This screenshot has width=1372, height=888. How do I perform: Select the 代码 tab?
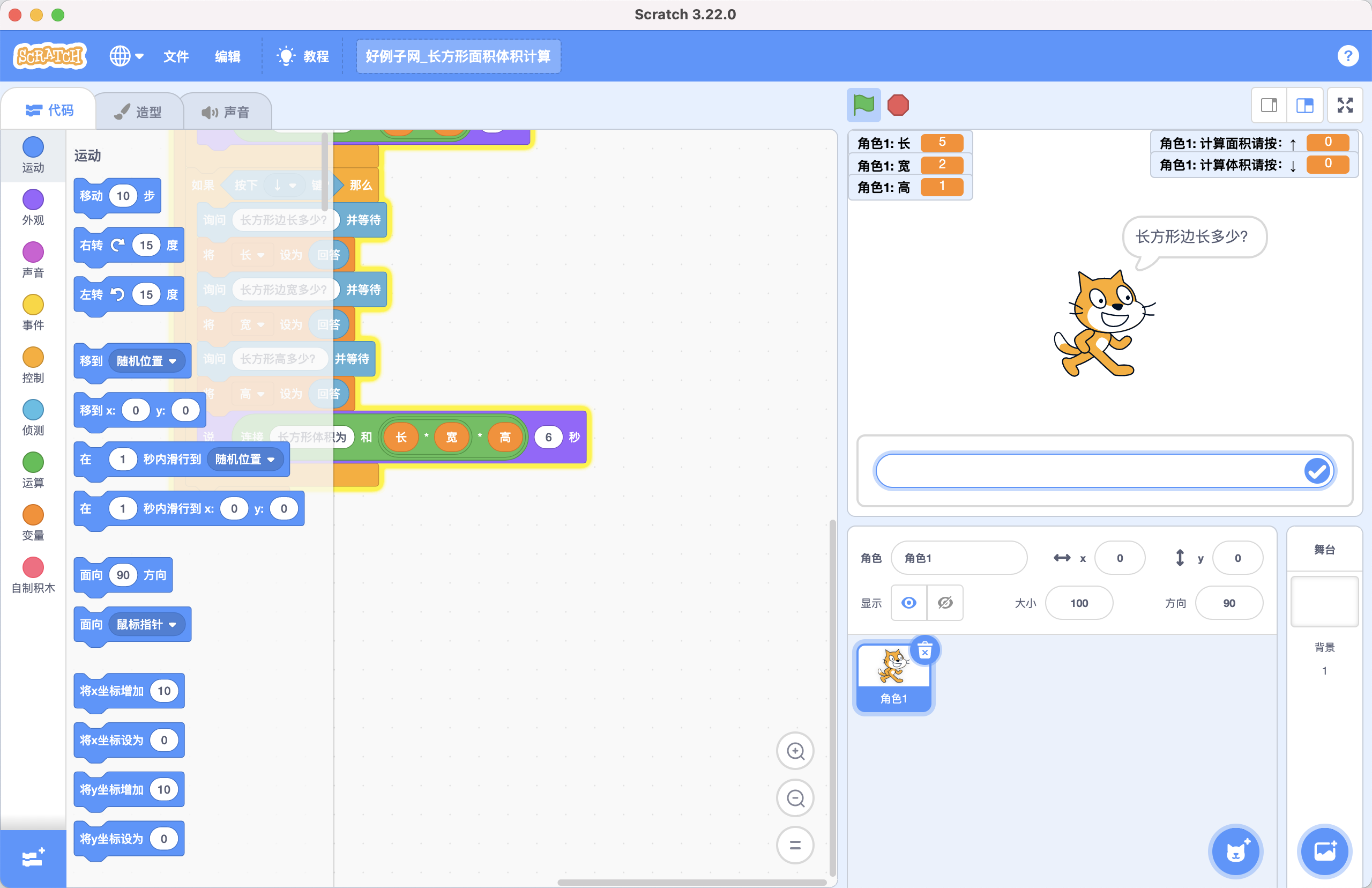49,110
